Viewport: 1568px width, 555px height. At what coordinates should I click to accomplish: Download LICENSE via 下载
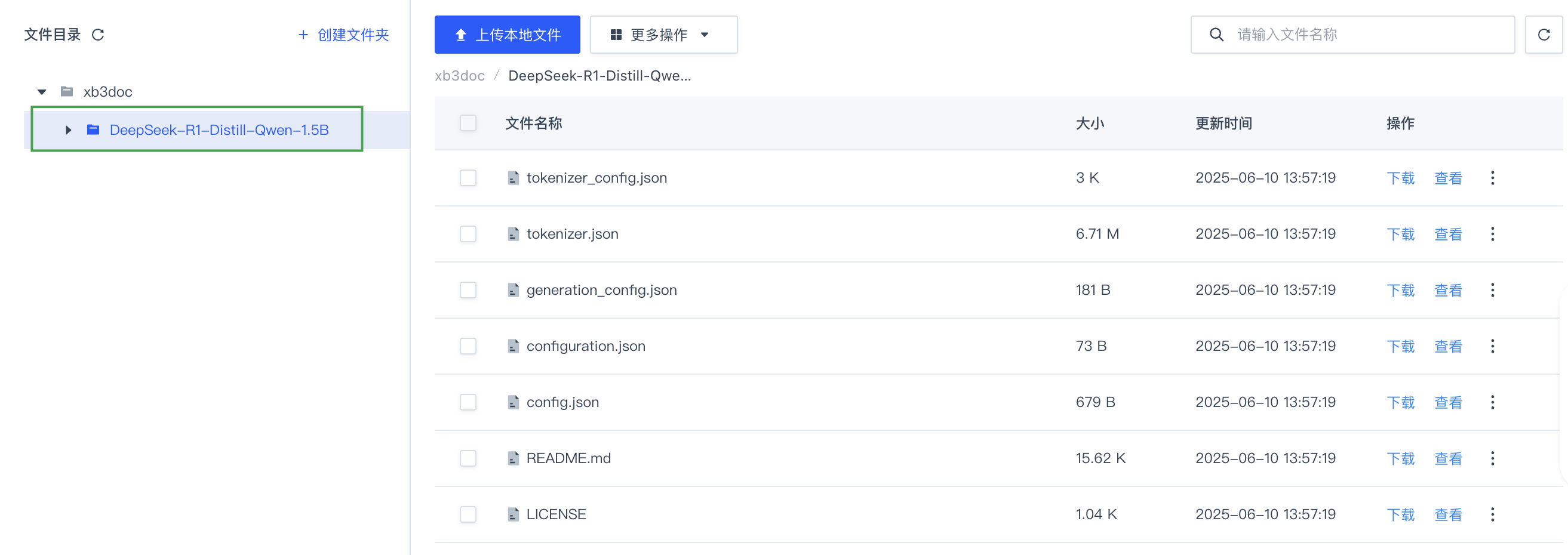pos(1401,514)
